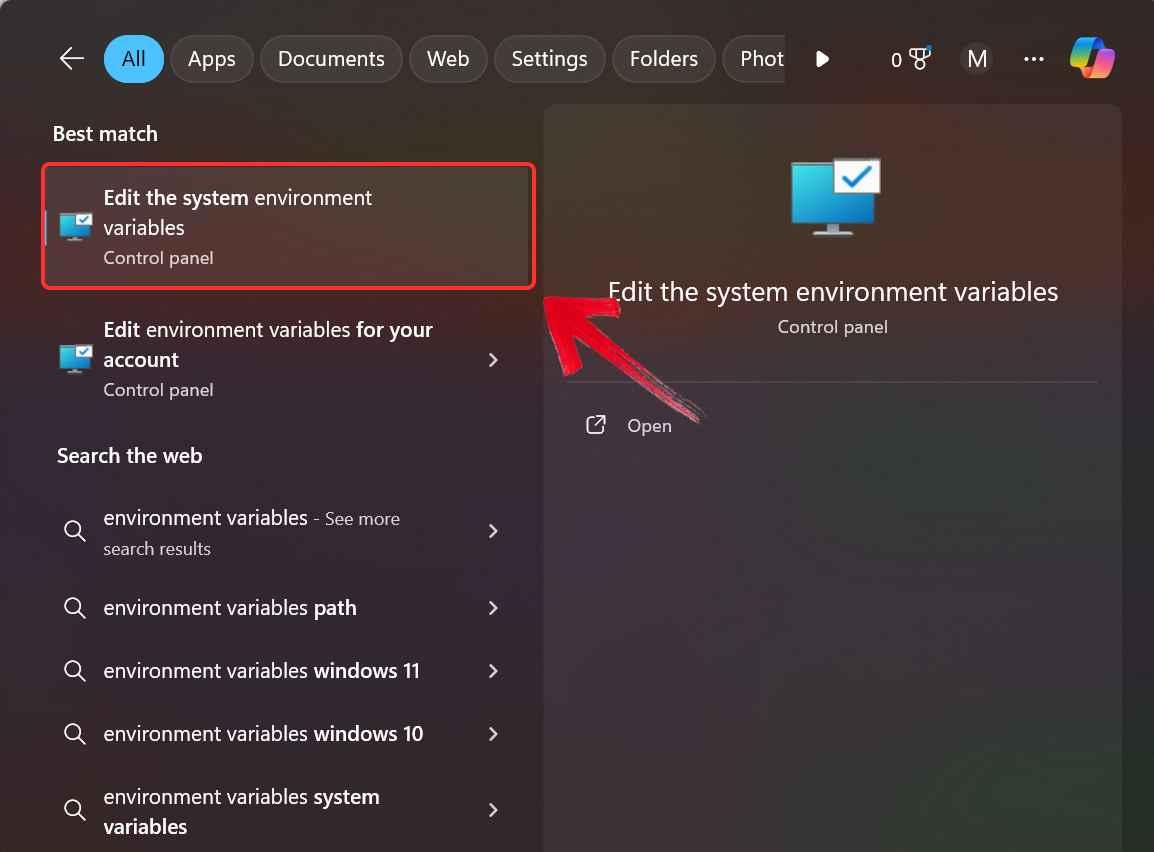Switch to the Apps filter tab
Image resolution: width=1154 pixels, height=852 pixels.
pyautogui.click(x=211, y=58)
